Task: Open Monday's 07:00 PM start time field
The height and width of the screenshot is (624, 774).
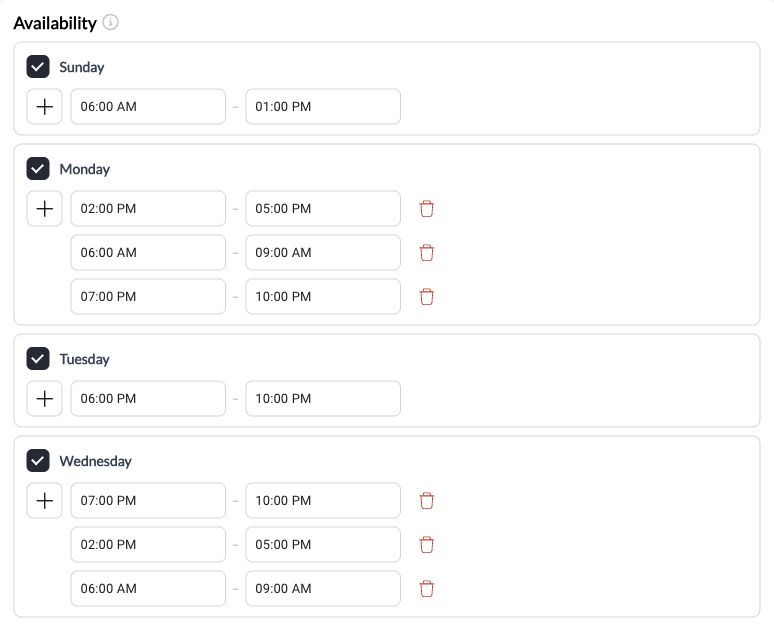Action: click(x=148, y=297)
